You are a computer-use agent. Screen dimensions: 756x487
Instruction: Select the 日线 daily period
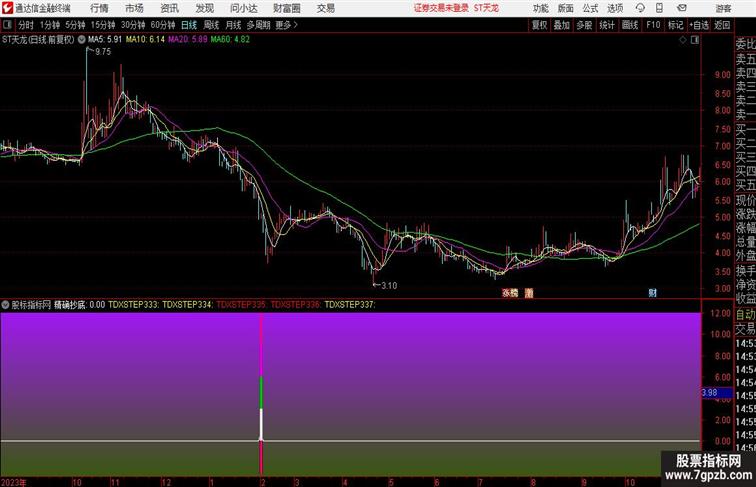189,25
